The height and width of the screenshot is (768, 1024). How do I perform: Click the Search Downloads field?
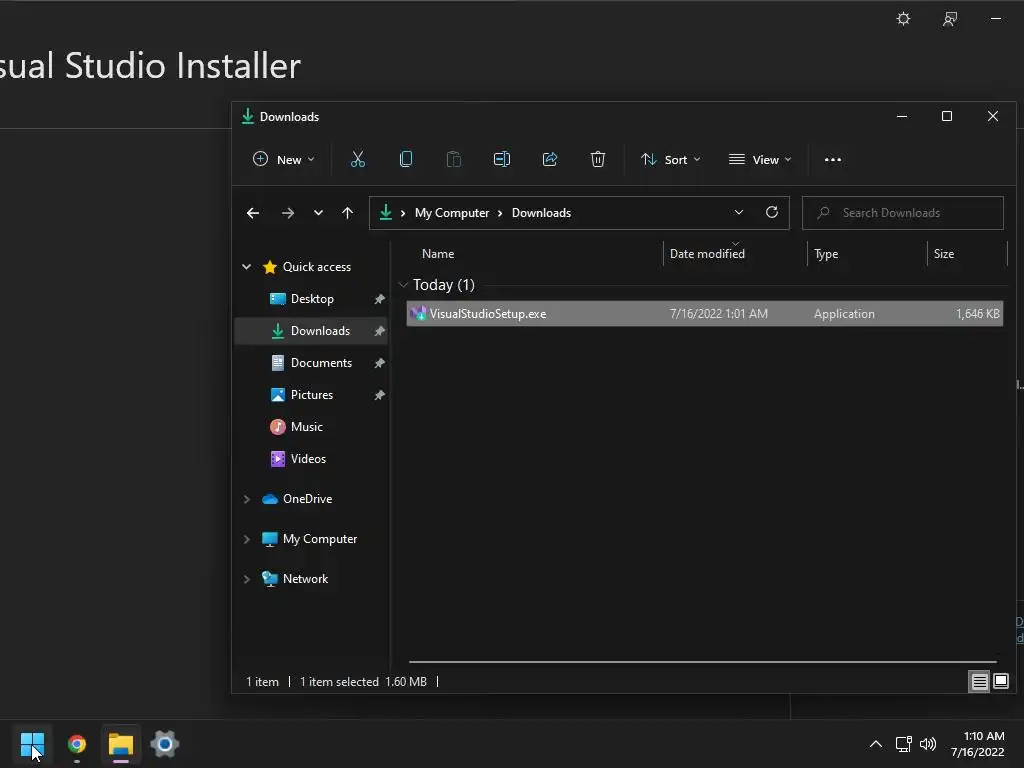903,213
